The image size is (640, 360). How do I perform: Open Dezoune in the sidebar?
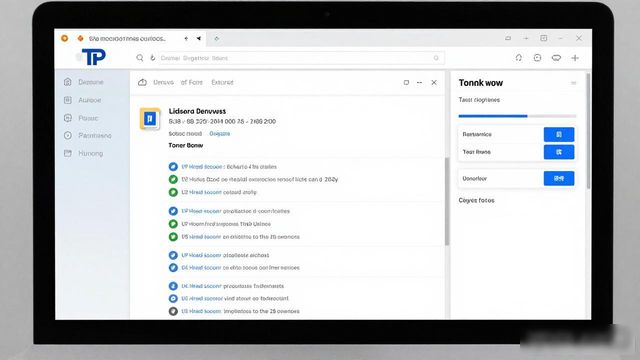91,82
